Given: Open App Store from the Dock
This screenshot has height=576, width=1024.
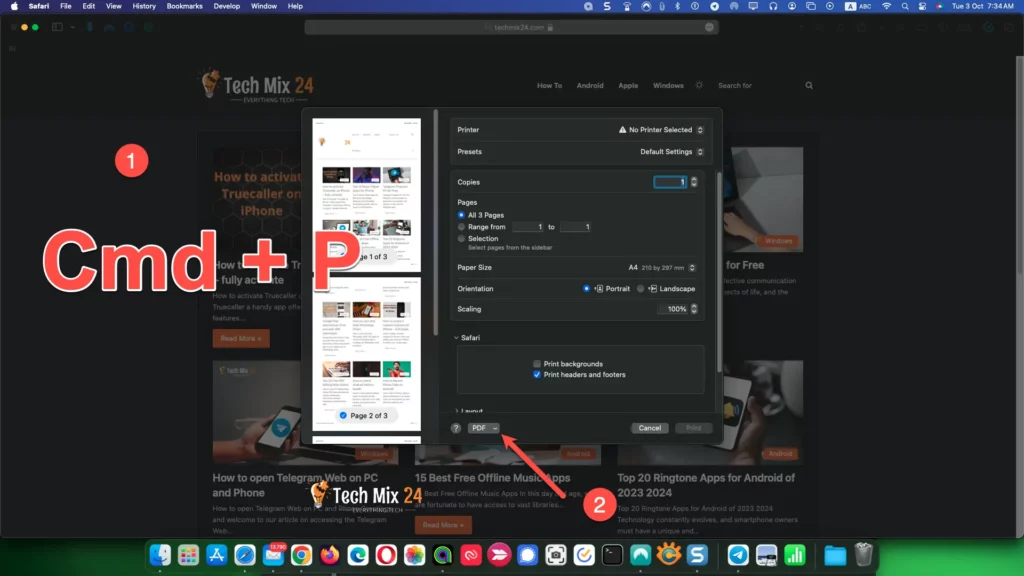Looking at the screenshot, I should 216,555.
